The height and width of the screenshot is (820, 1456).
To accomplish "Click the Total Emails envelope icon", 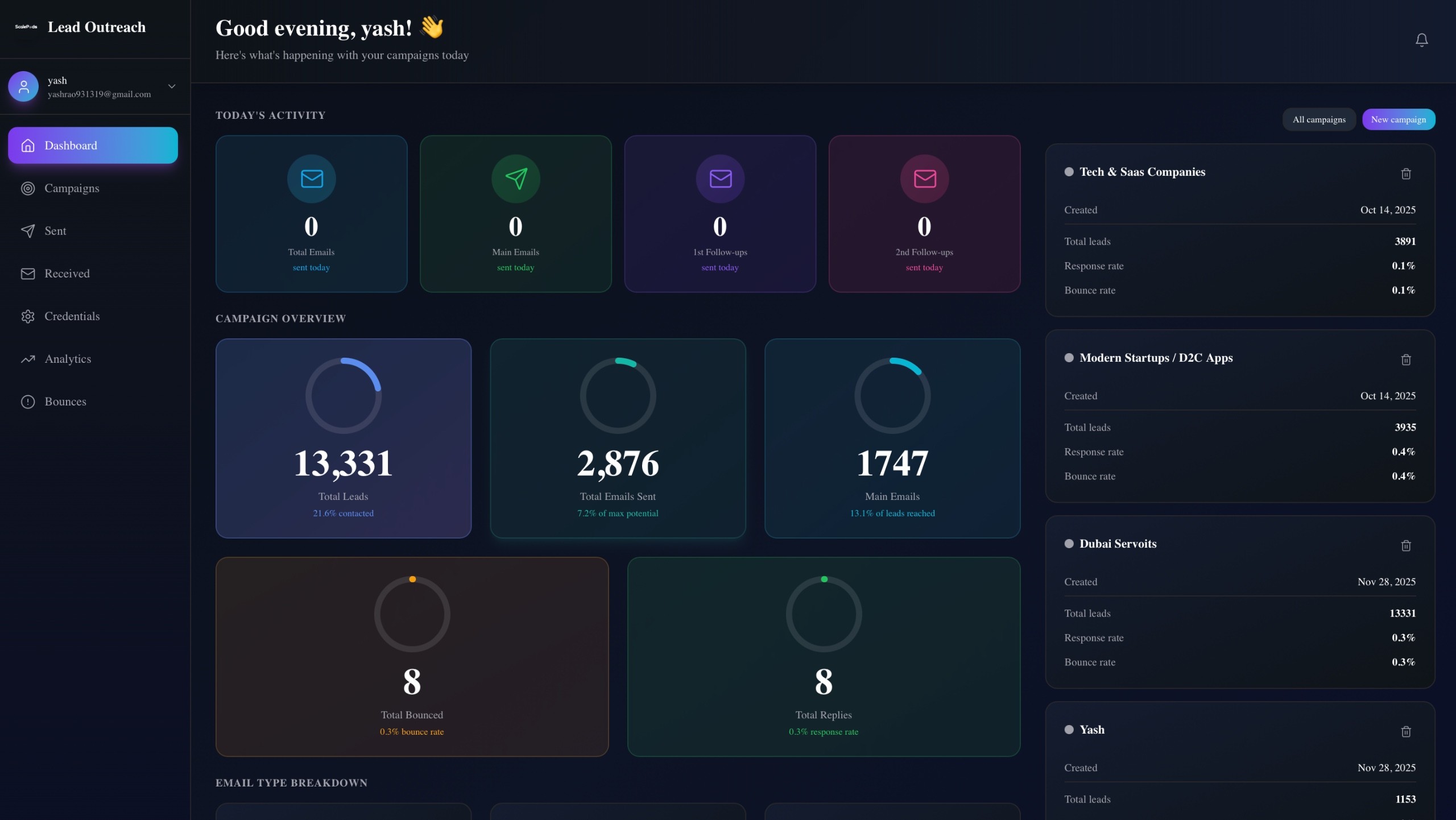I will click(x=311, y=179).
